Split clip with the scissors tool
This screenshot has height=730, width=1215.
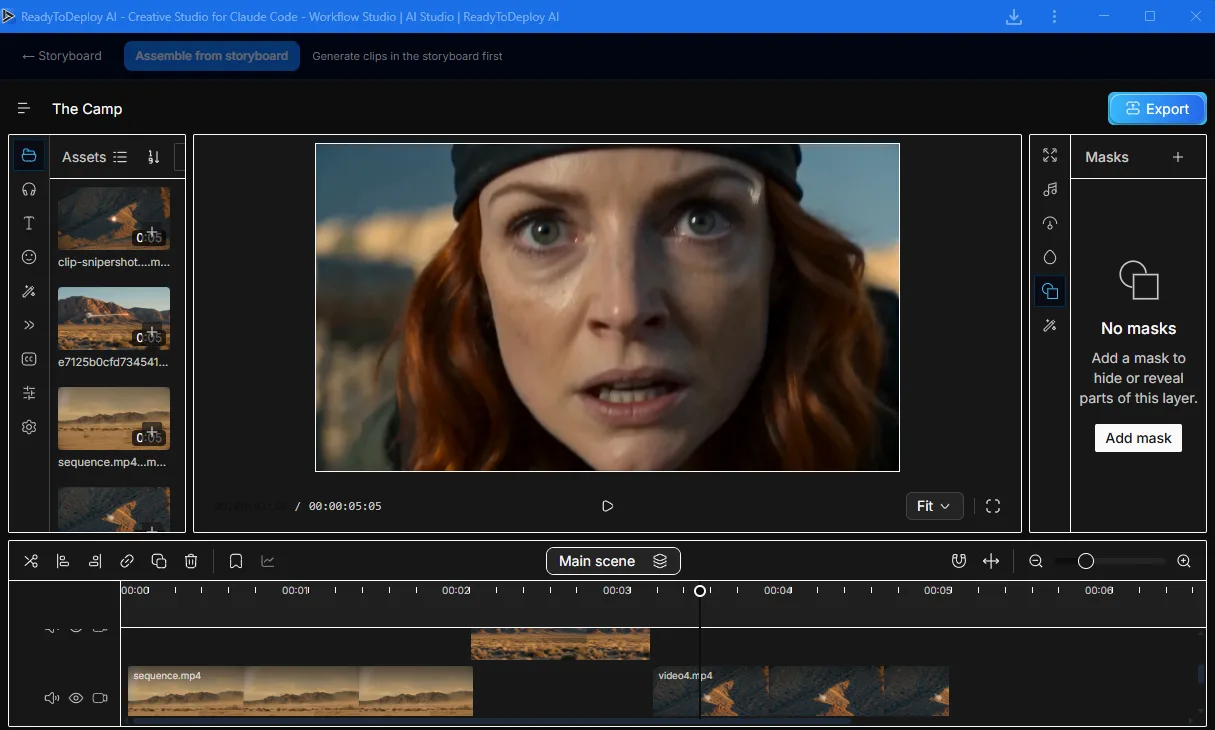point(31,561)
